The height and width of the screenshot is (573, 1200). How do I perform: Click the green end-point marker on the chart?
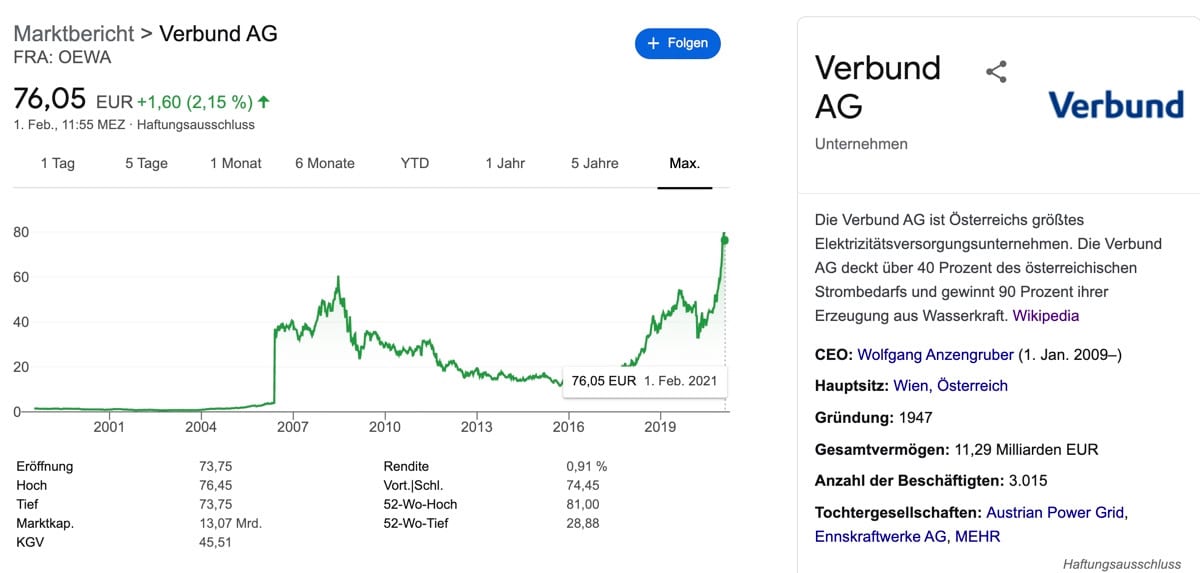click(x=725, y=240)
